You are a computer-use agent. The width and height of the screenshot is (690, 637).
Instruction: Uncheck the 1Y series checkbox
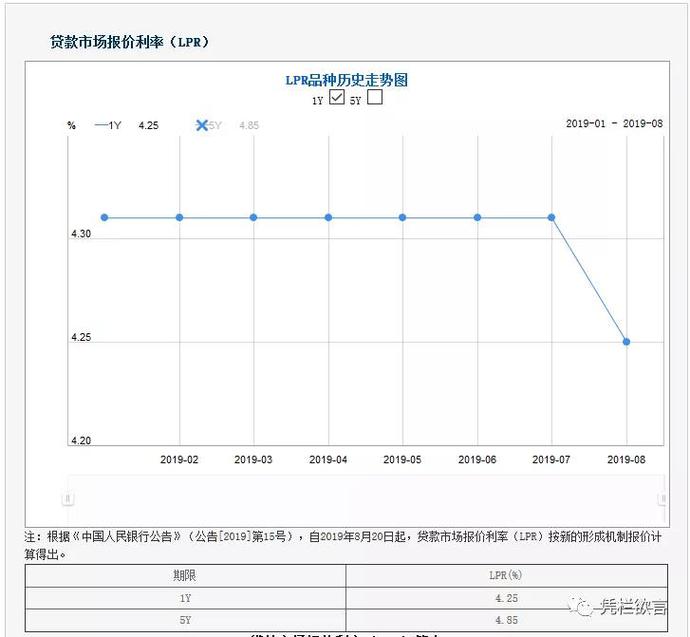click(x=337, y=97)
